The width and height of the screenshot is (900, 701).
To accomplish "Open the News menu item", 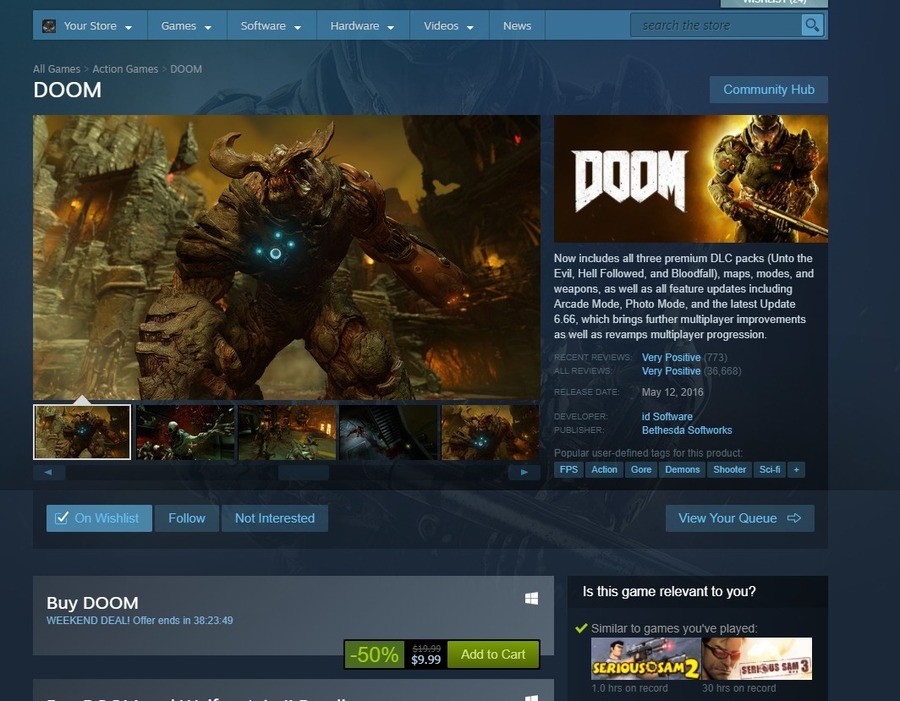I will pos(517,26).
